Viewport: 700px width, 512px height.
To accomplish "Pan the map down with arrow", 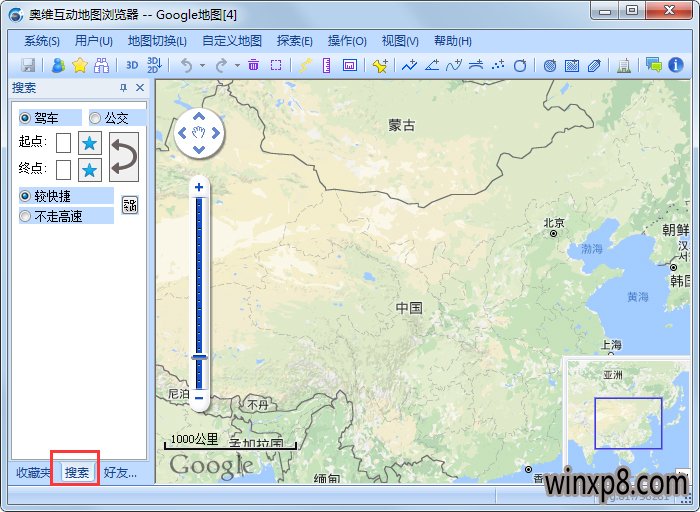I will pyautogui.click(x=199, y=150).
